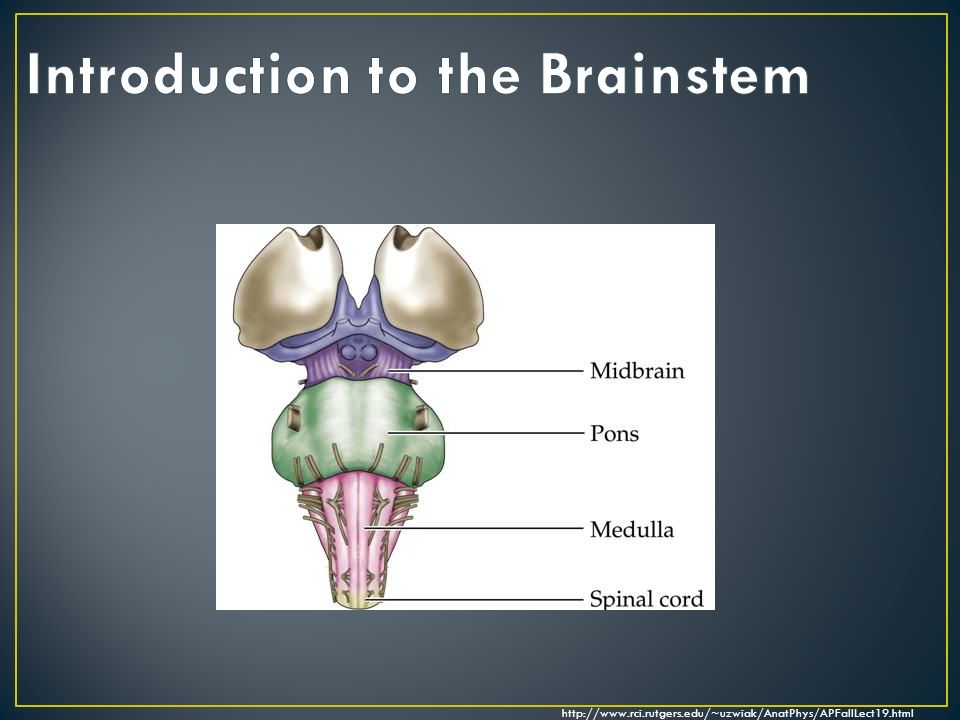Click the brainstem diagram image

pyautogui.click(x=465, y=417)
